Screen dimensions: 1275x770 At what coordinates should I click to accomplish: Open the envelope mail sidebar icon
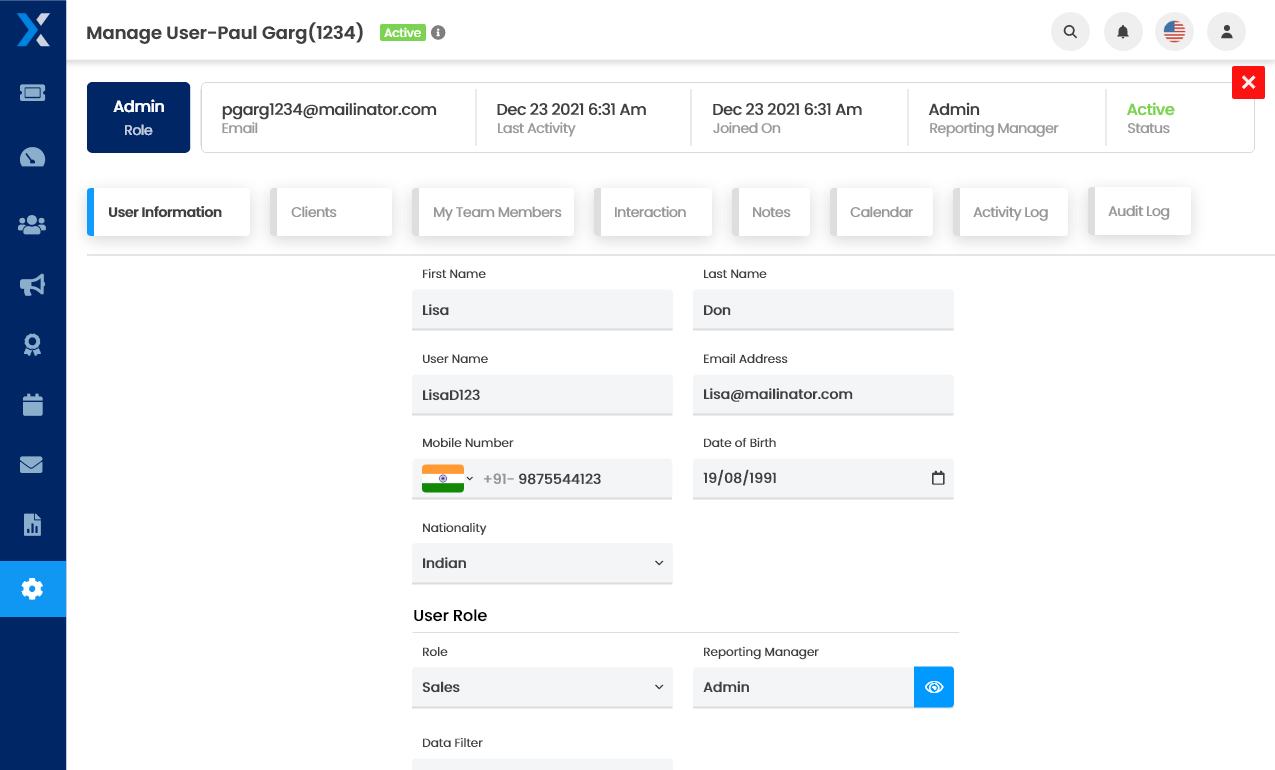point(32,464)
